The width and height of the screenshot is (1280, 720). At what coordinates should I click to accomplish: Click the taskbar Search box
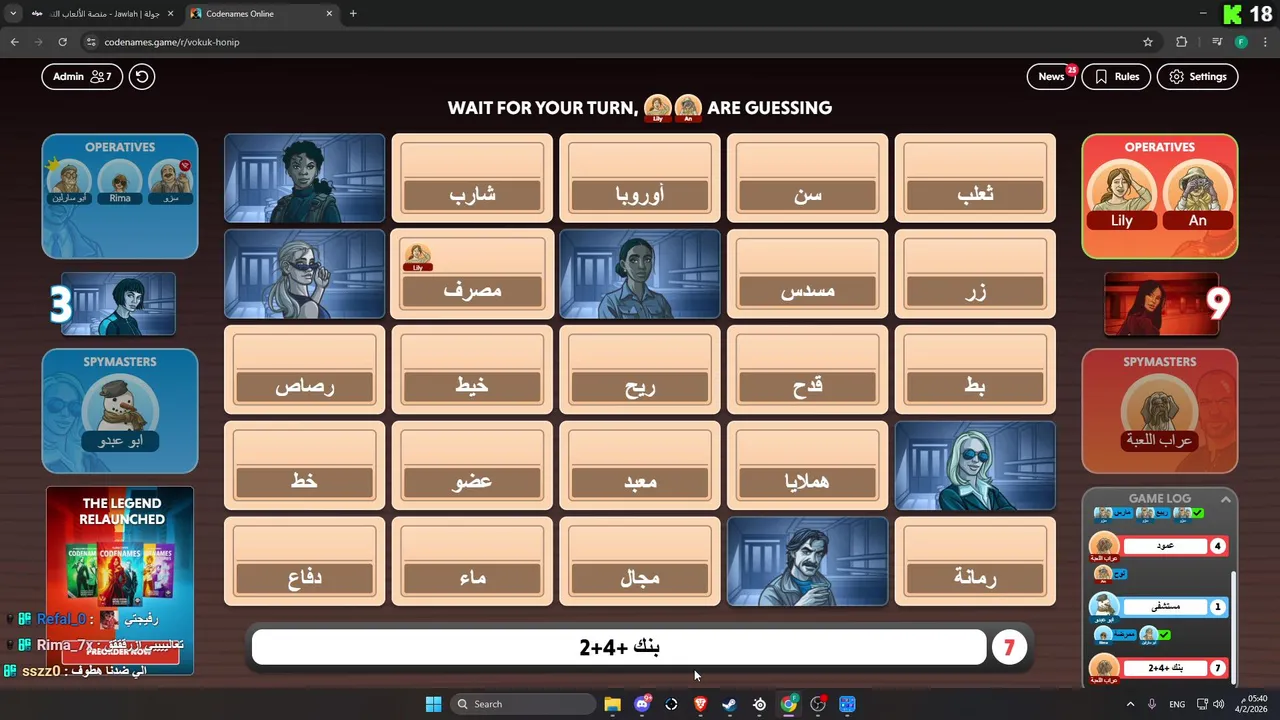click(522, 704)
